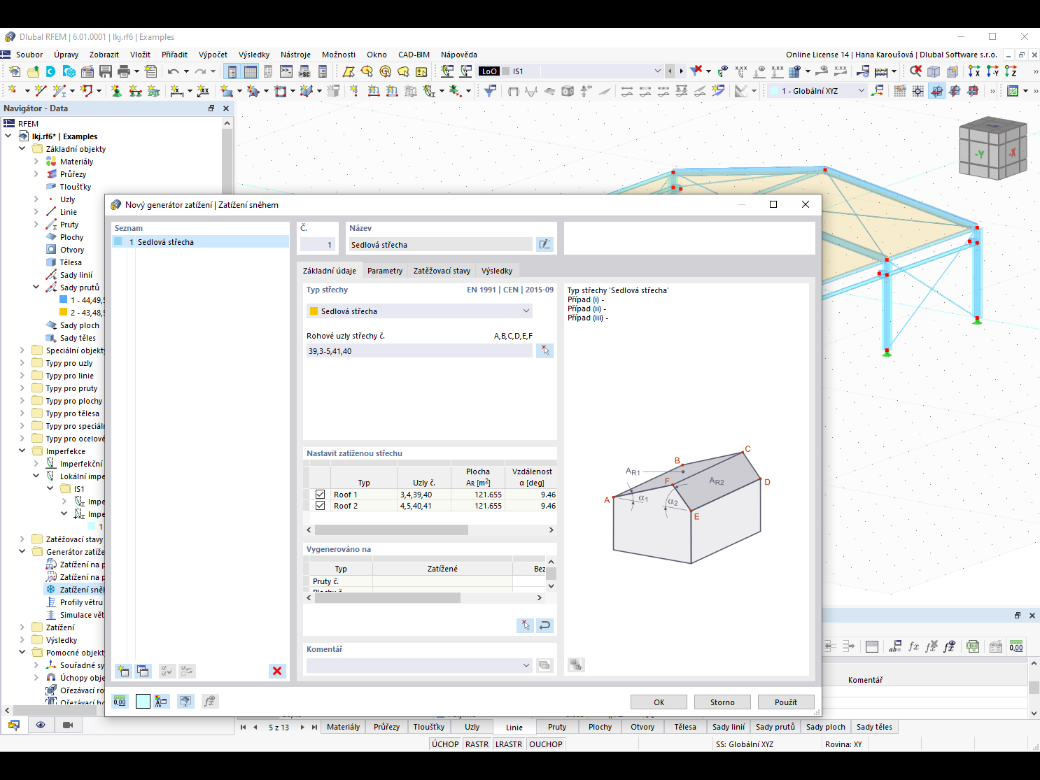Open the Výpočet menu
The image size is (1040, 780).
(212, 54)
